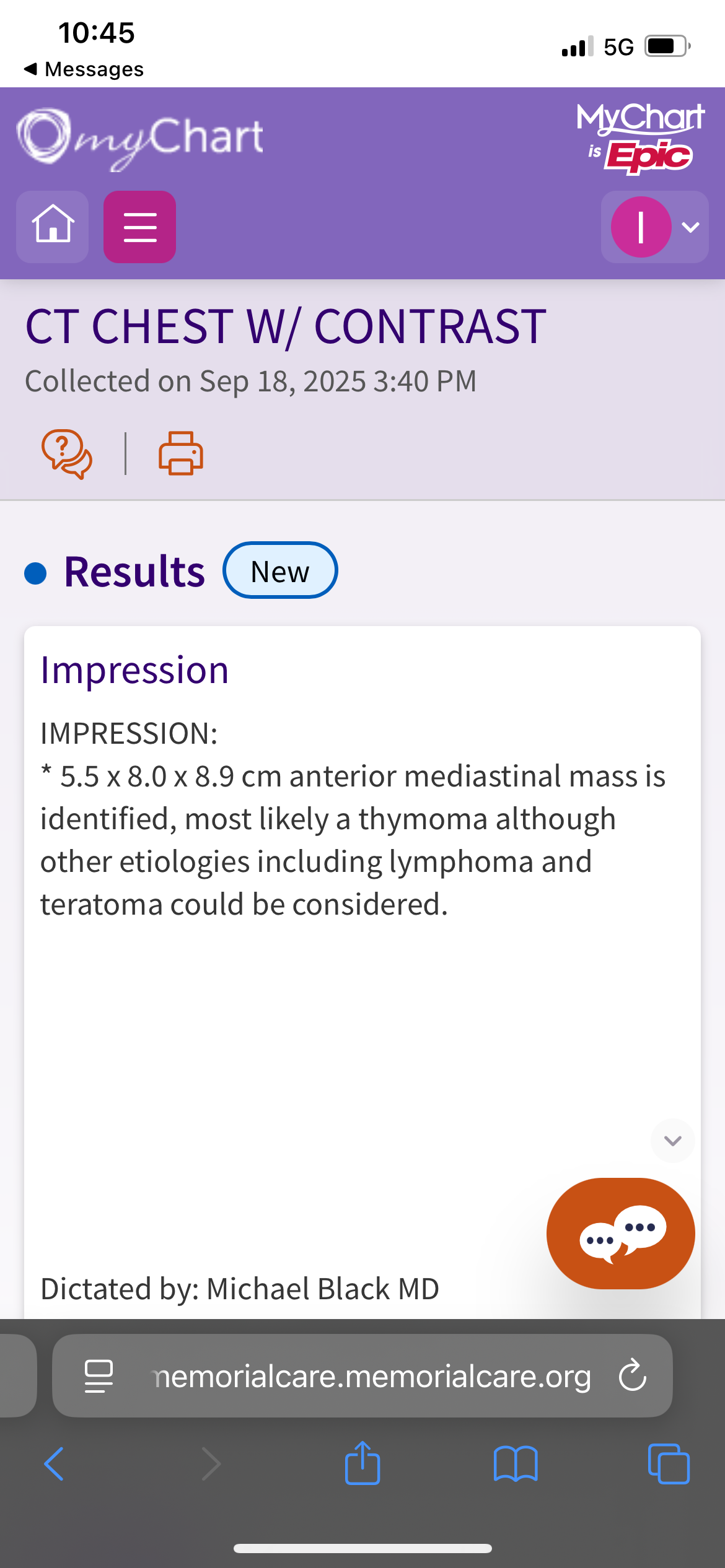This screenshot has height=1568, width=725.
Task: Open Safari bookmarks
Action: [x=516, y=1464]
